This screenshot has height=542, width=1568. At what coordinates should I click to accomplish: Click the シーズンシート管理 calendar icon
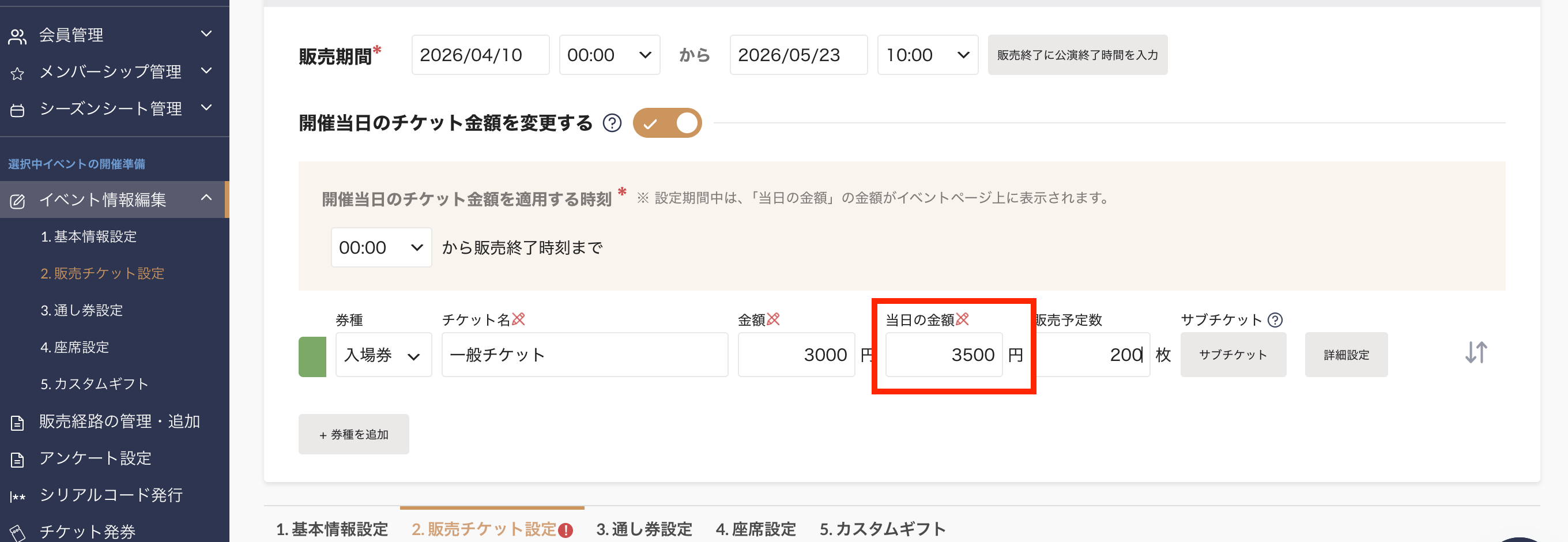[17, 110]
